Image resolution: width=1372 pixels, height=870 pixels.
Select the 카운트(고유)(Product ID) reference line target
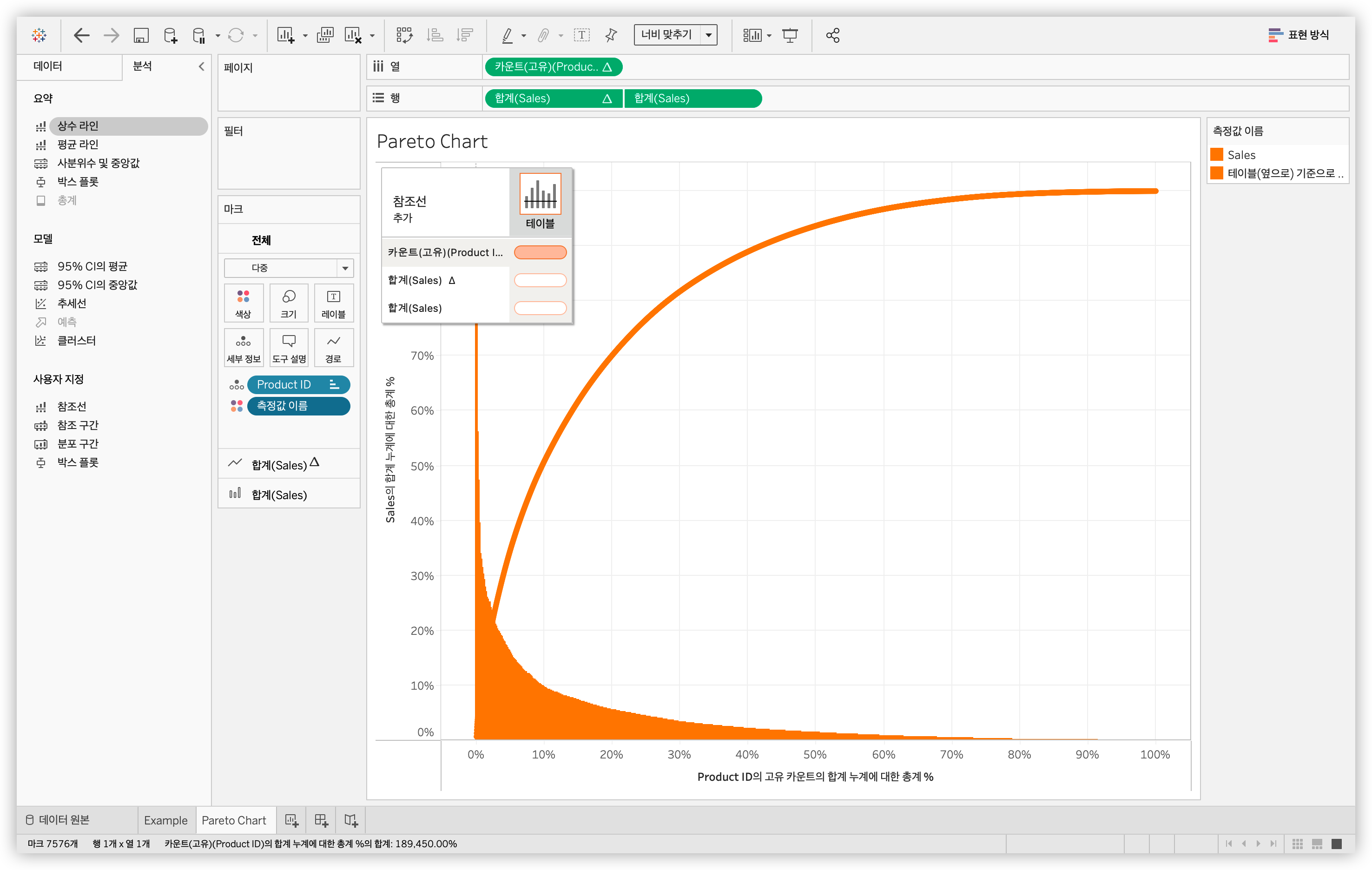tap(540, 252)
